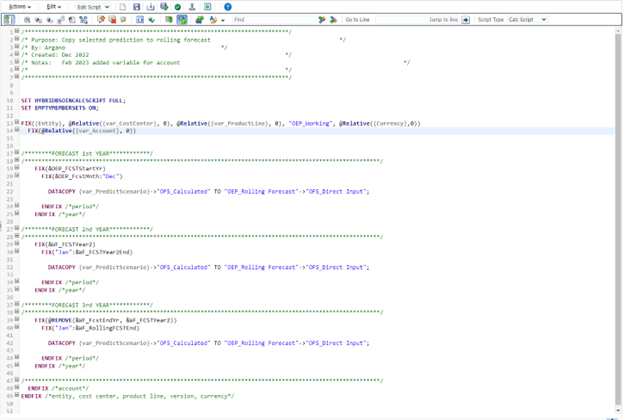Open the Script Type Calc Script dropdown

tap(527, 19)
